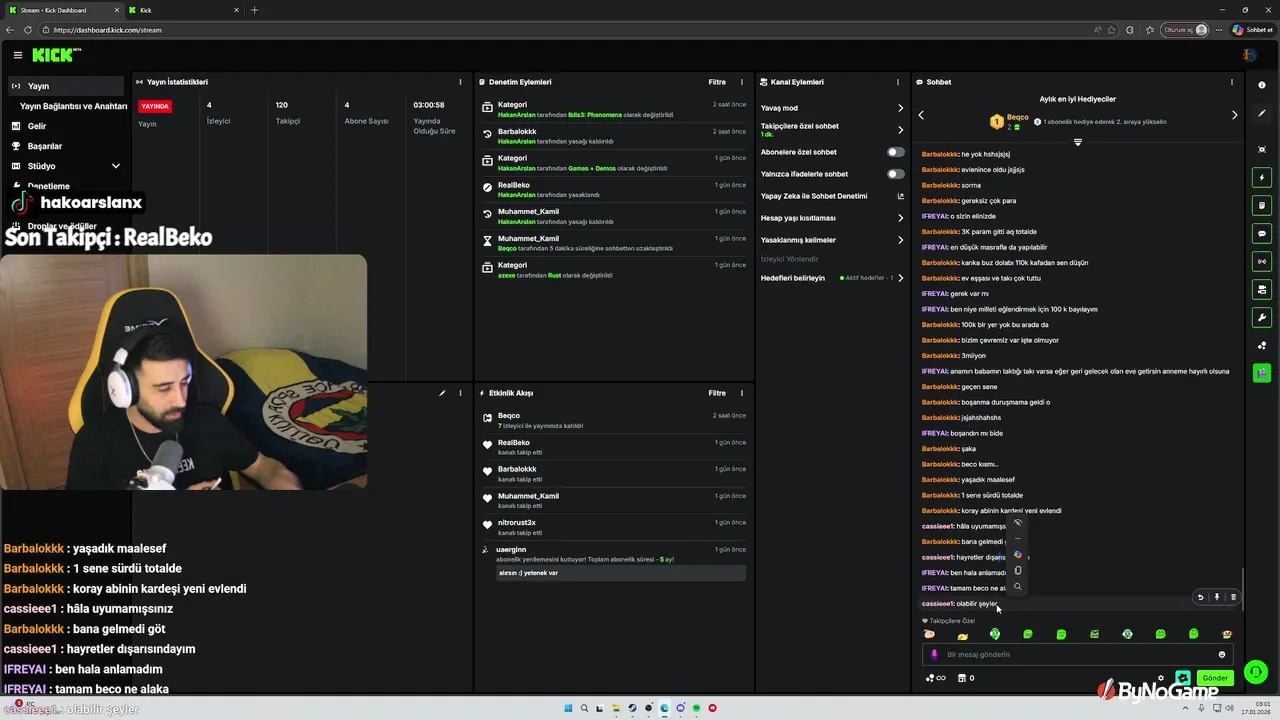Click the hide eye-slash icon in popup toolbar
This screenshot has height=720, width=1280.
(1018, 523)
